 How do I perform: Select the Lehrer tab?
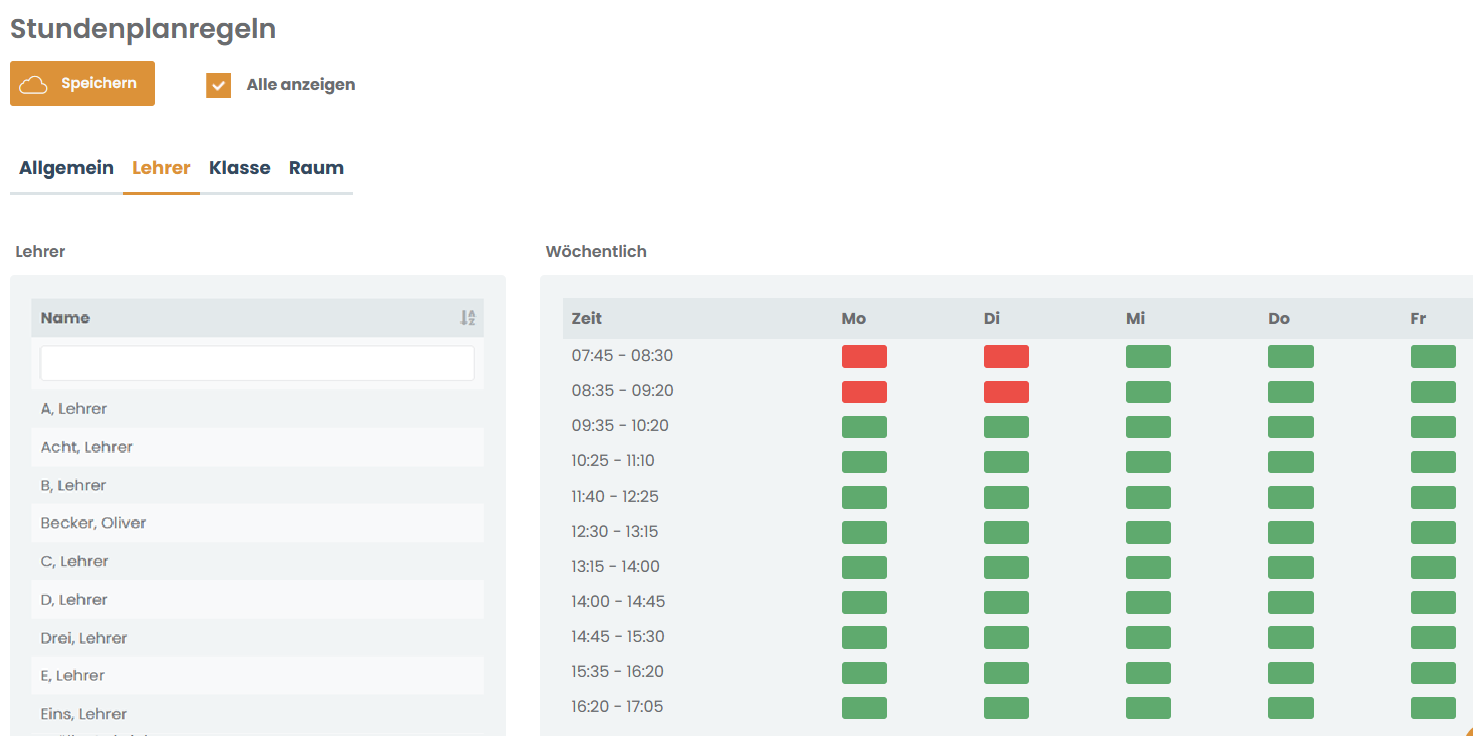161,168
